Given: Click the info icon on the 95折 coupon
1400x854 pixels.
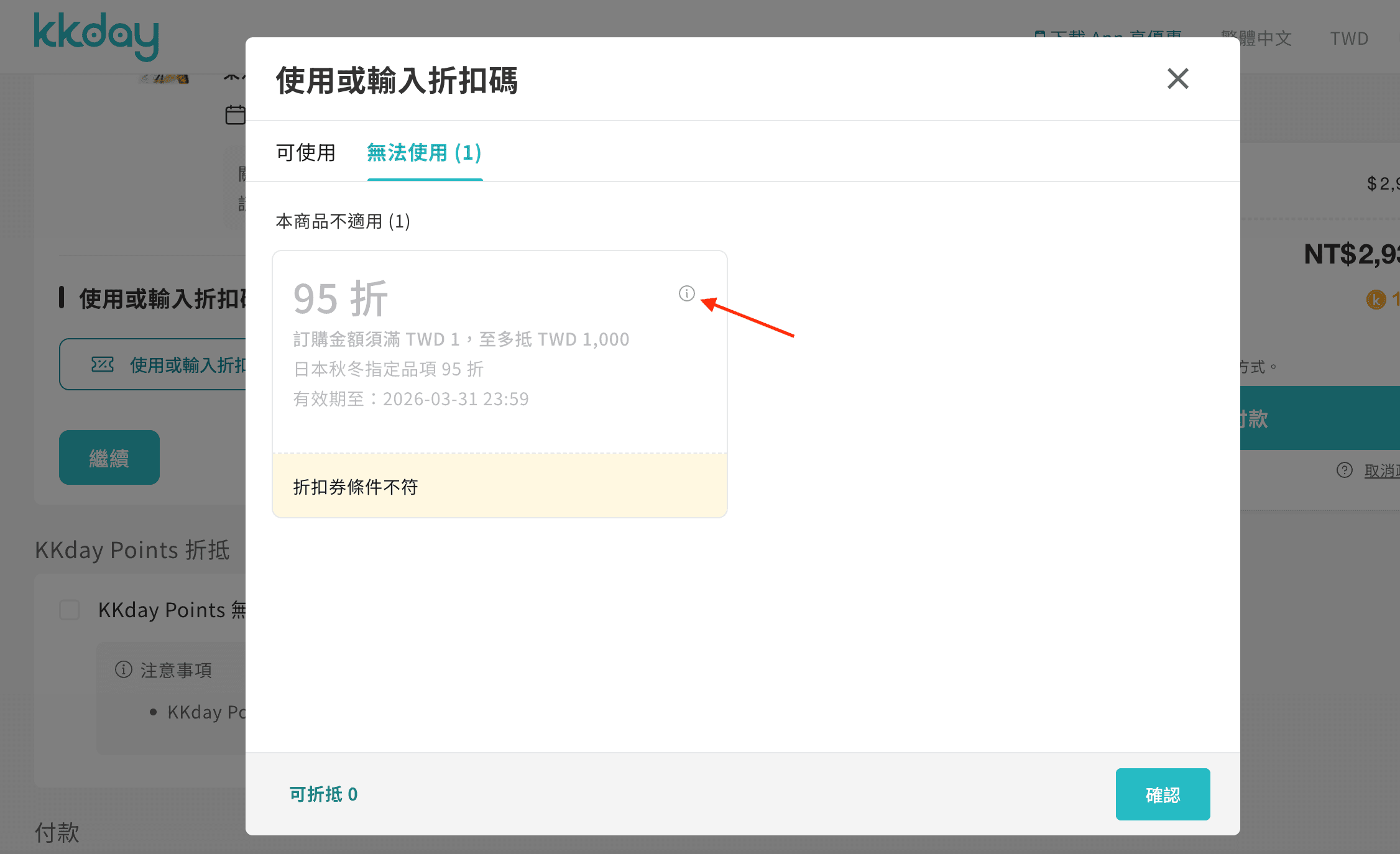Looking at the screenshot, I should click(686, 293).
